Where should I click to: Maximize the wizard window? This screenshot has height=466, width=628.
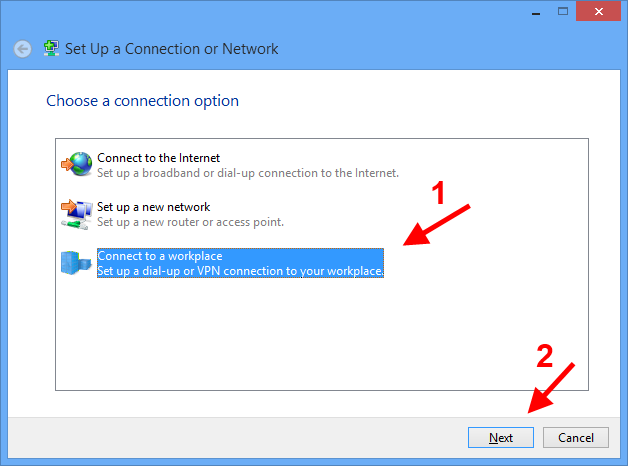(x=563, y=11)
